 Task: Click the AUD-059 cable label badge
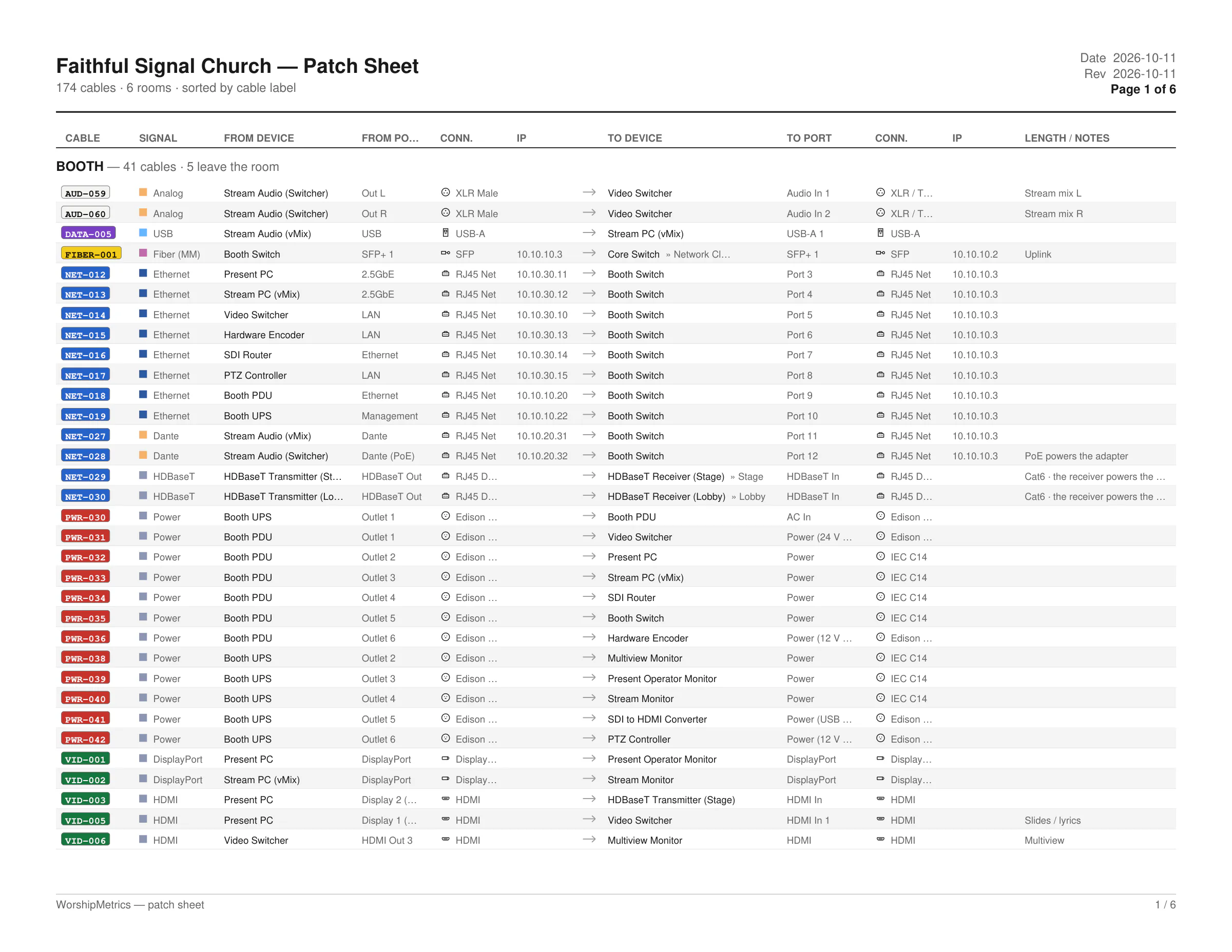(x=85, y=193)
